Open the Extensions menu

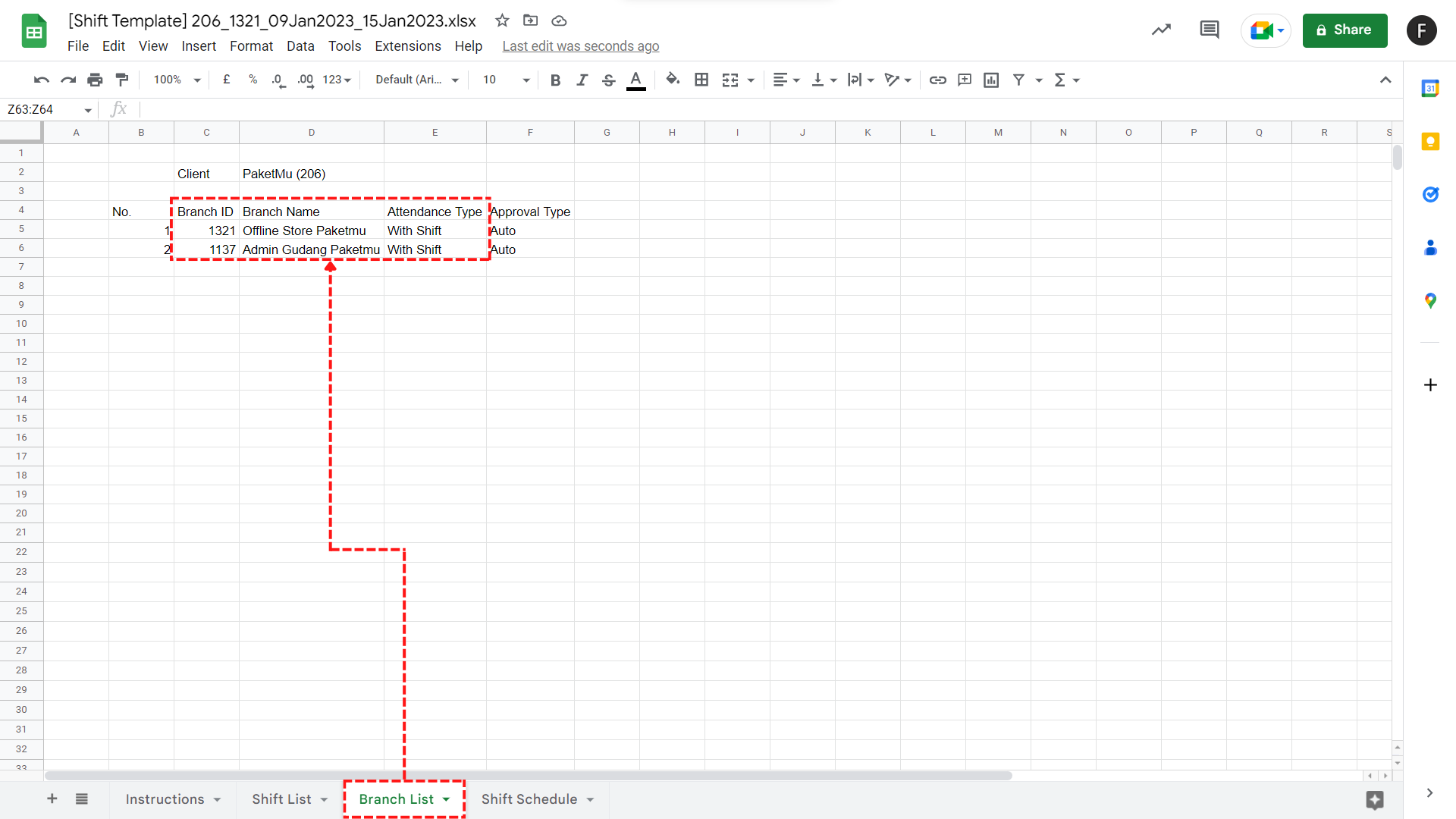(x=408, y=46)
